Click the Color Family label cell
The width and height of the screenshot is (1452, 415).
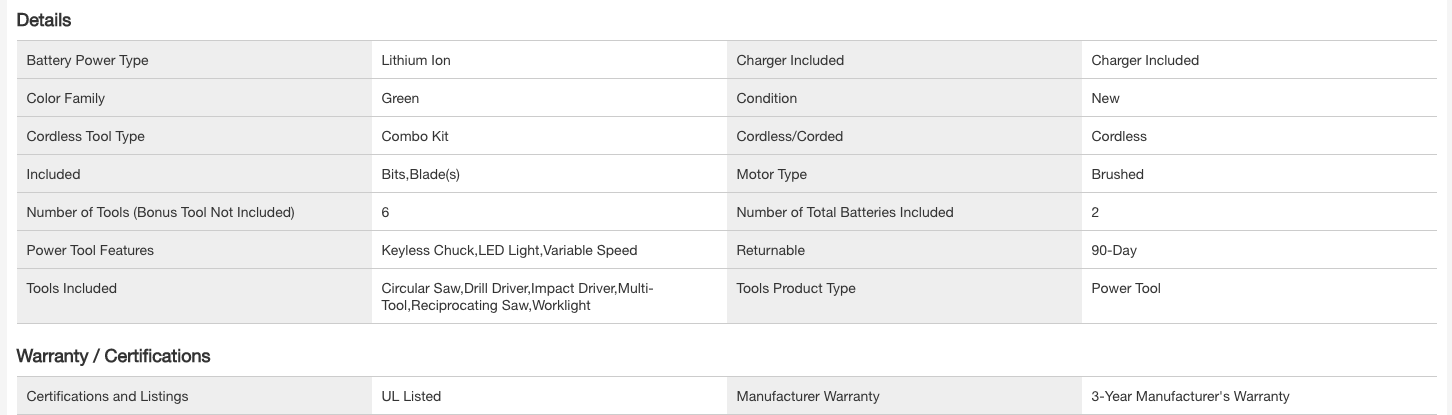65,98
